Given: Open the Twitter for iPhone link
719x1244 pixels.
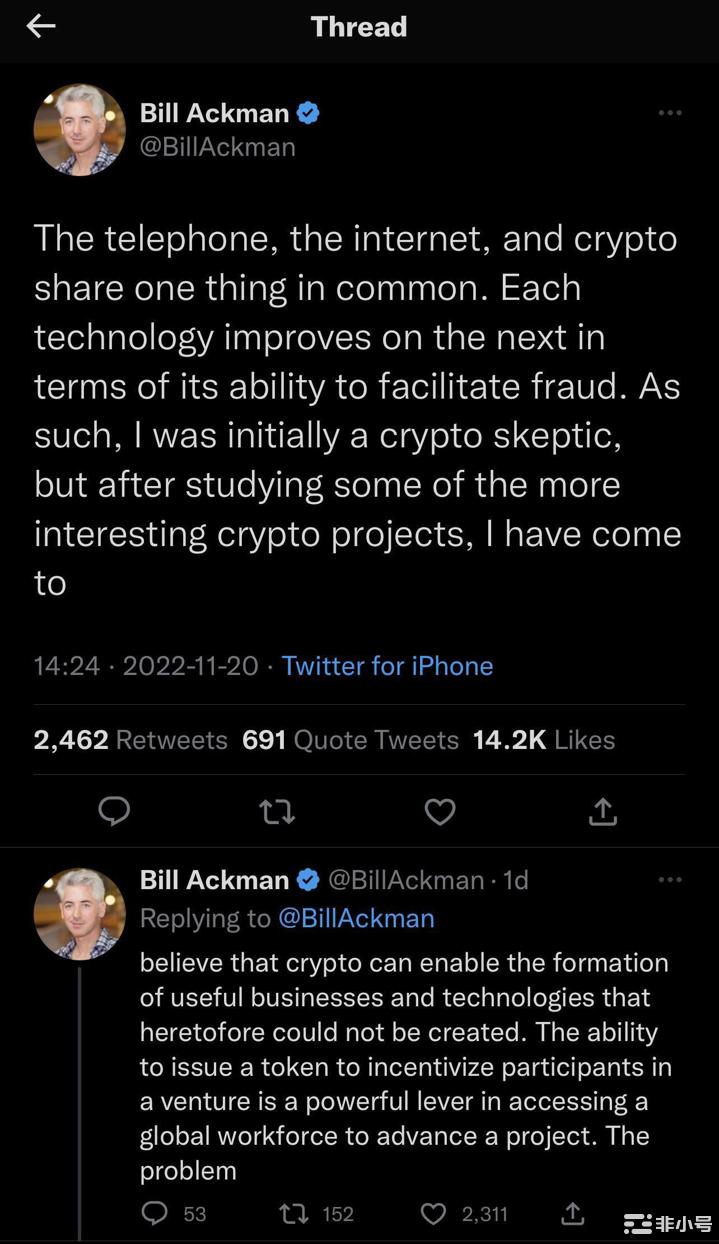Looking at the screenshot, I should (x=387, y=666).
